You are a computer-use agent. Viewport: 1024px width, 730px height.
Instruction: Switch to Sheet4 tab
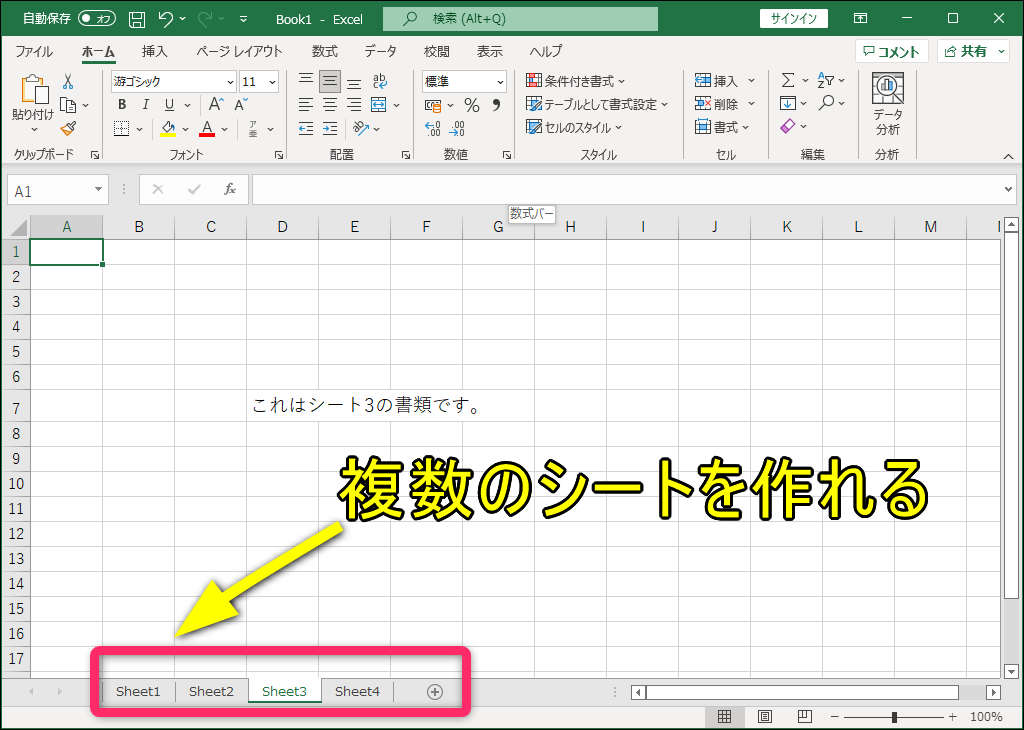(x=357, y=691)
